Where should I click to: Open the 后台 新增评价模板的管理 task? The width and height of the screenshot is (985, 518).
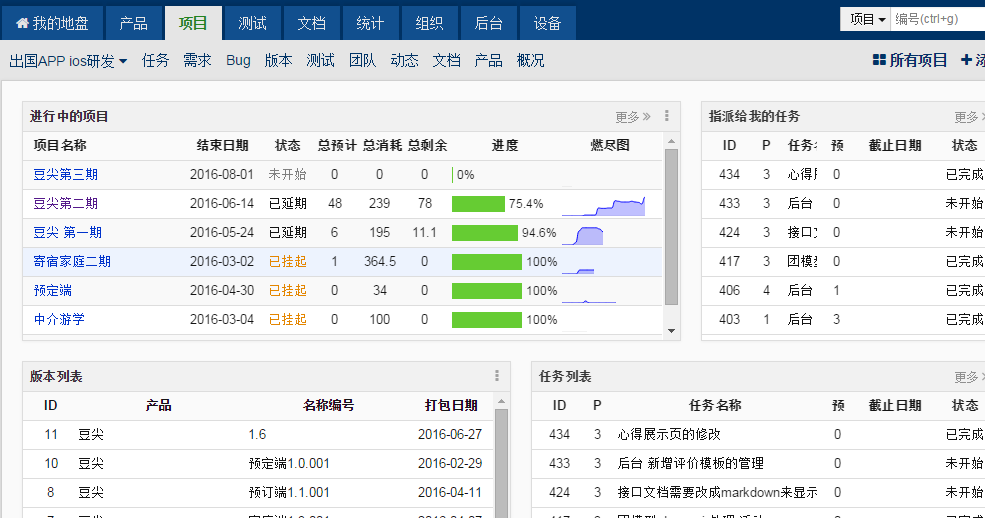[691, 463]
